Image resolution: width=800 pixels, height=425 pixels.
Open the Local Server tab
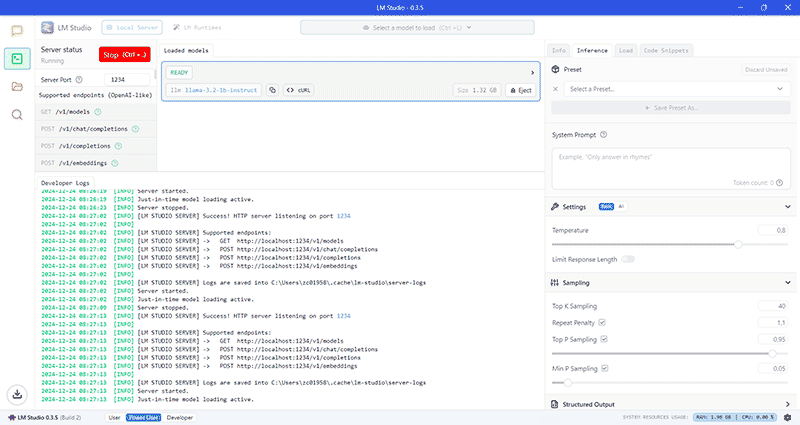tap(132, 28)
